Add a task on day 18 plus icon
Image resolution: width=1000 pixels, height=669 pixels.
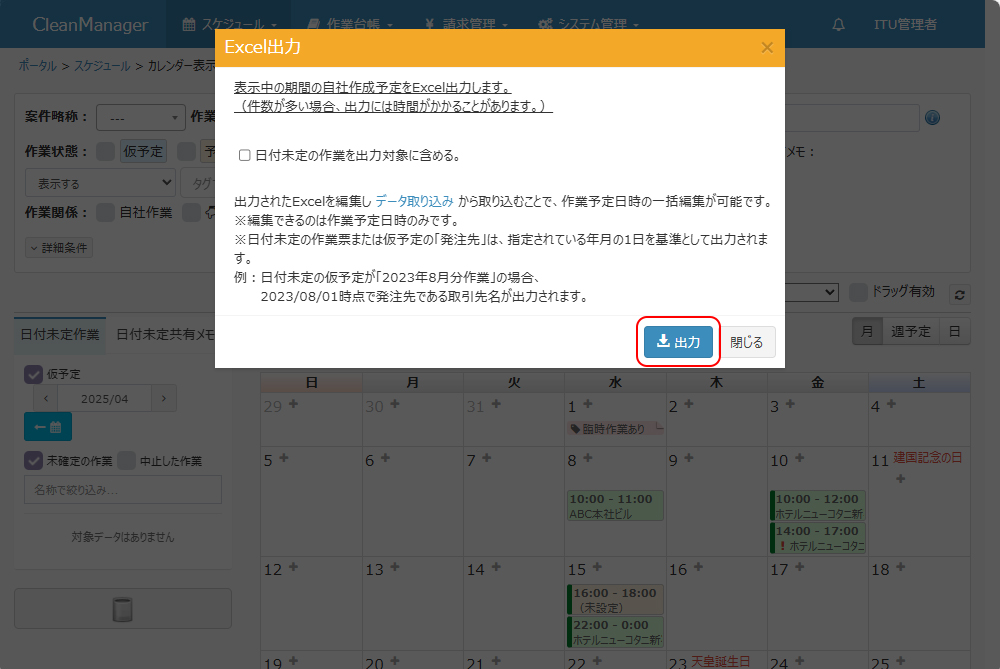pyautogui.click(x=901, y=567)
